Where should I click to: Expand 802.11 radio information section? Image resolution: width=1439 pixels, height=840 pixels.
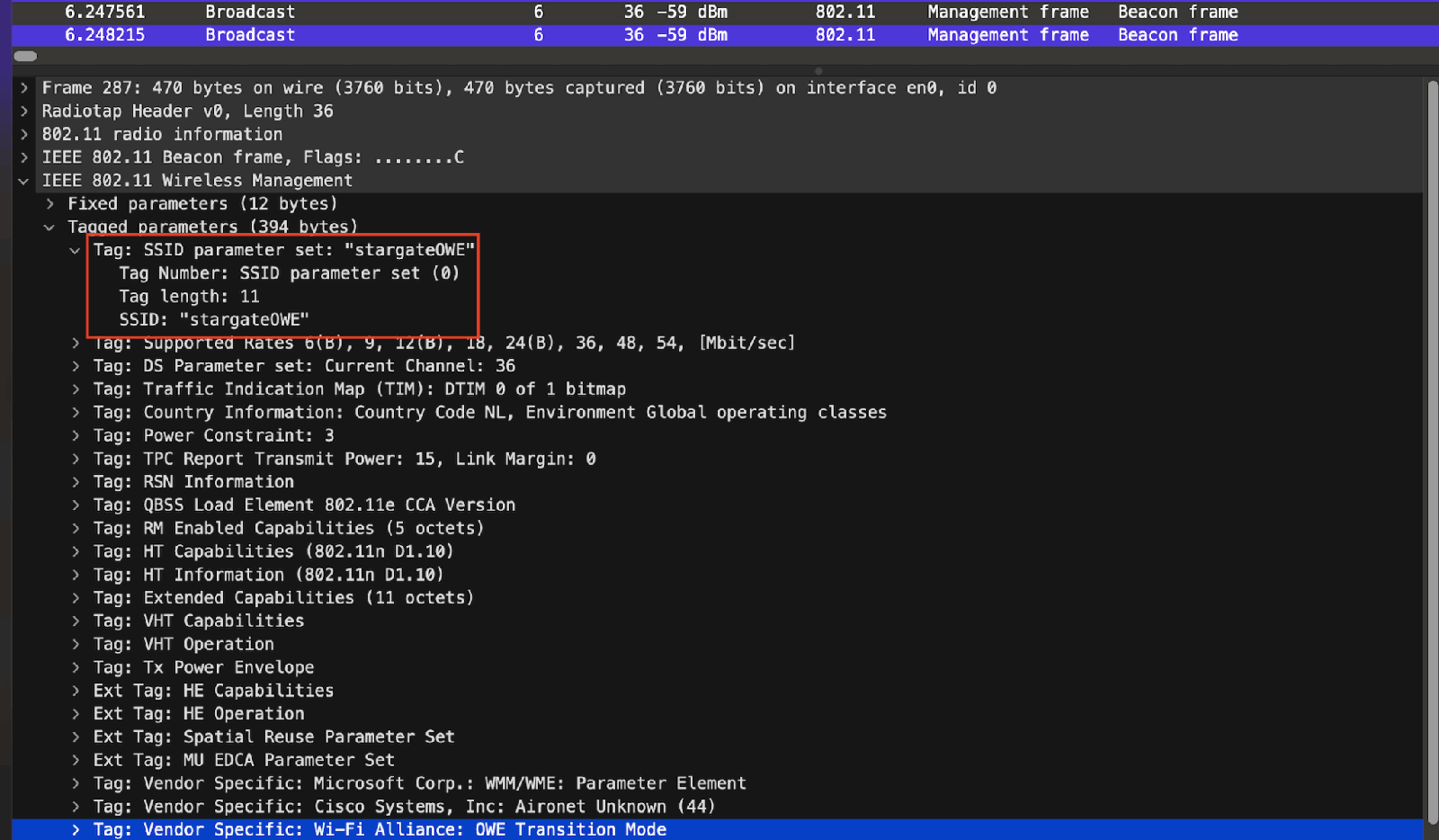click(24, 135)
